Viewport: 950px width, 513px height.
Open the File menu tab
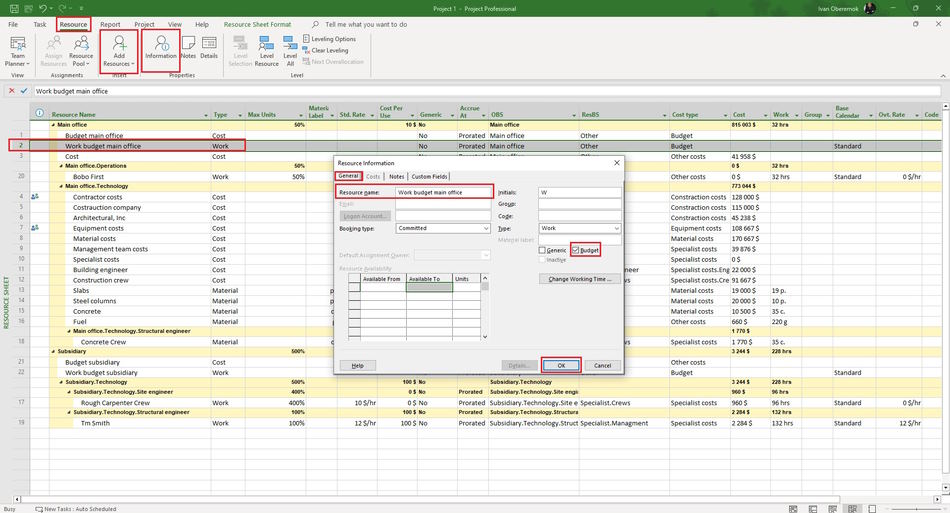[x=13, y=24]
